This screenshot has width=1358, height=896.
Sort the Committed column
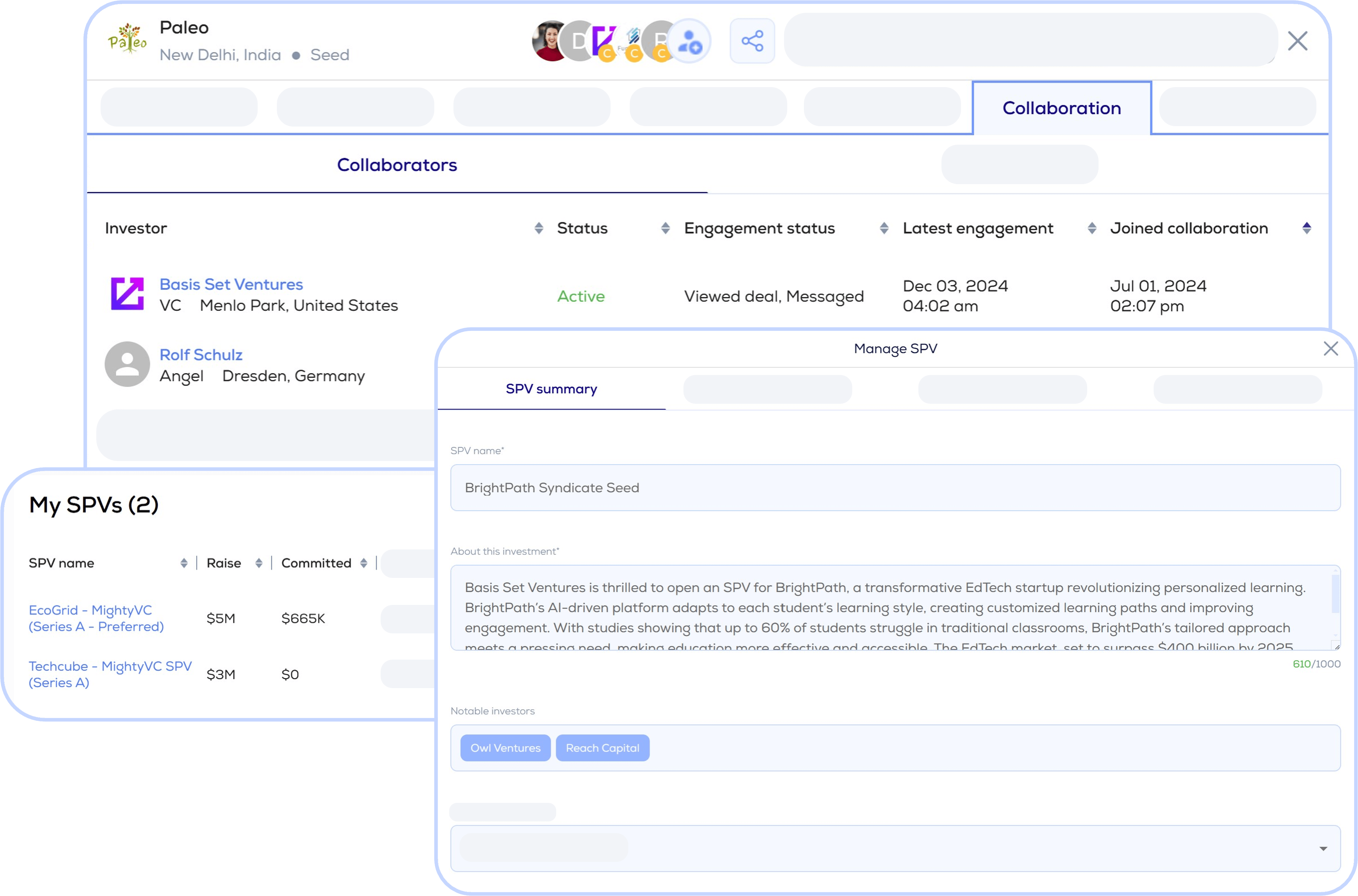363,563
